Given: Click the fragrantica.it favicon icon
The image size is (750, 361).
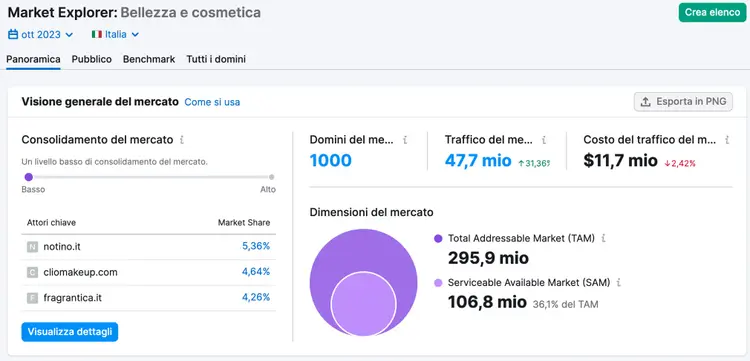Looking at the screenshot, I should (32, 298).
